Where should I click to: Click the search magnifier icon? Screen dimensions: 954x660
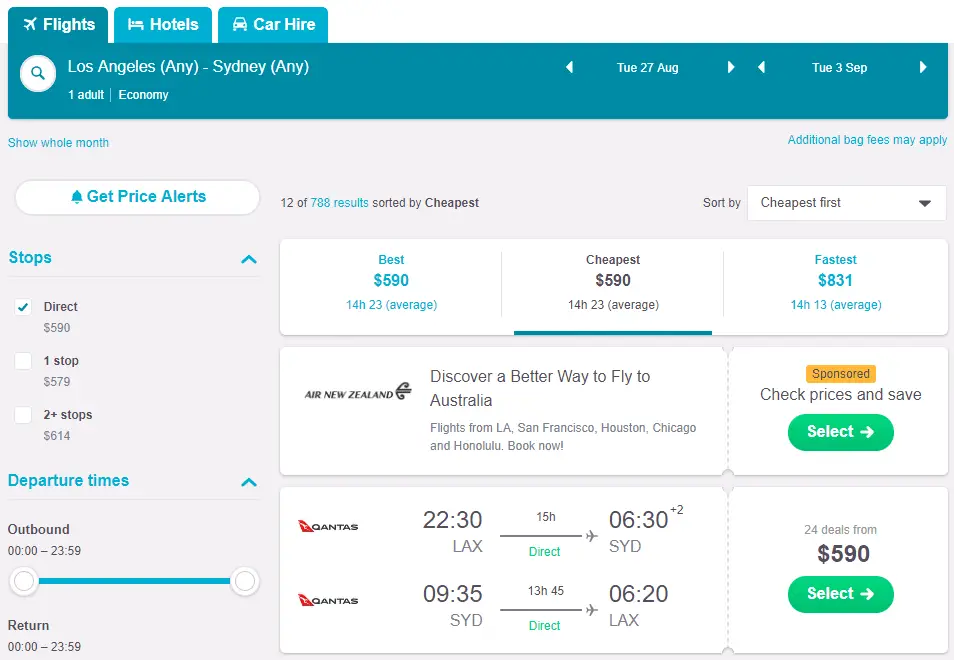click(x=38, y=73)
